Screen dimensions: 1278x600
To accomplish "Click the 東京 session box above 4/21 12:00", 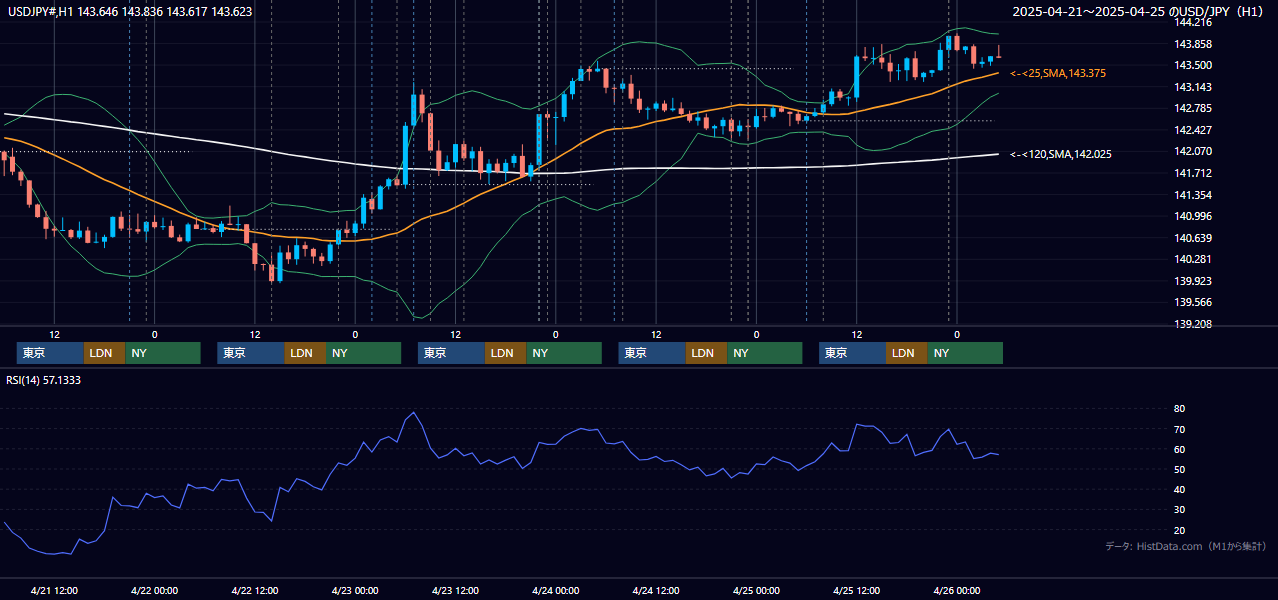I will [50, 353].
